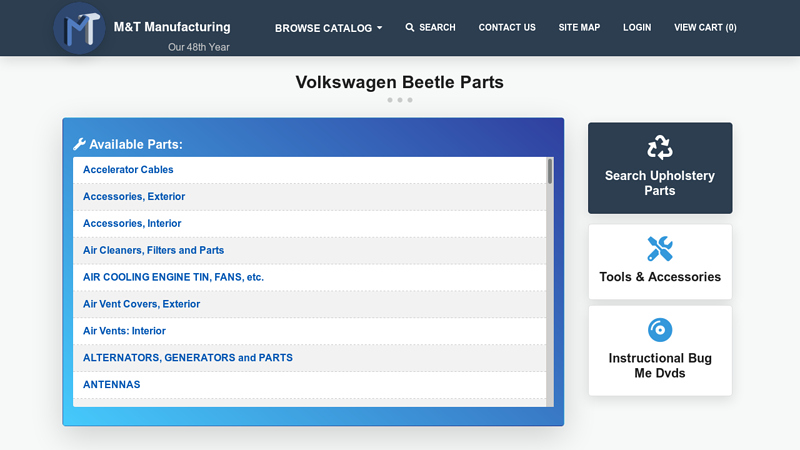View Cart (0) in the header
The width and height of the screenshot is (800, 450).
705,28
